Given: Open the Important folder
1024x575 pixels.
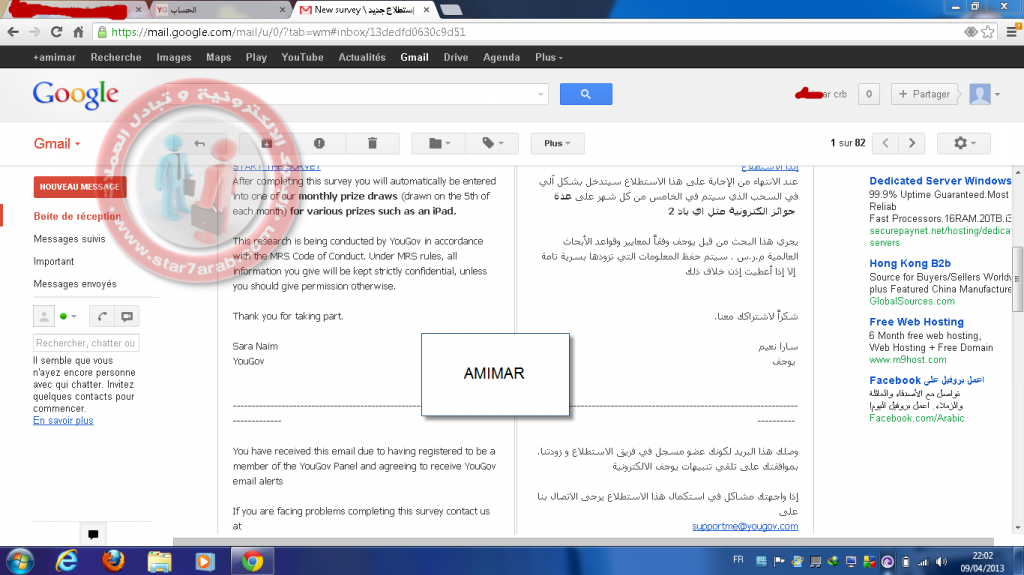Looking at the screenshot, I should point(54,261).
